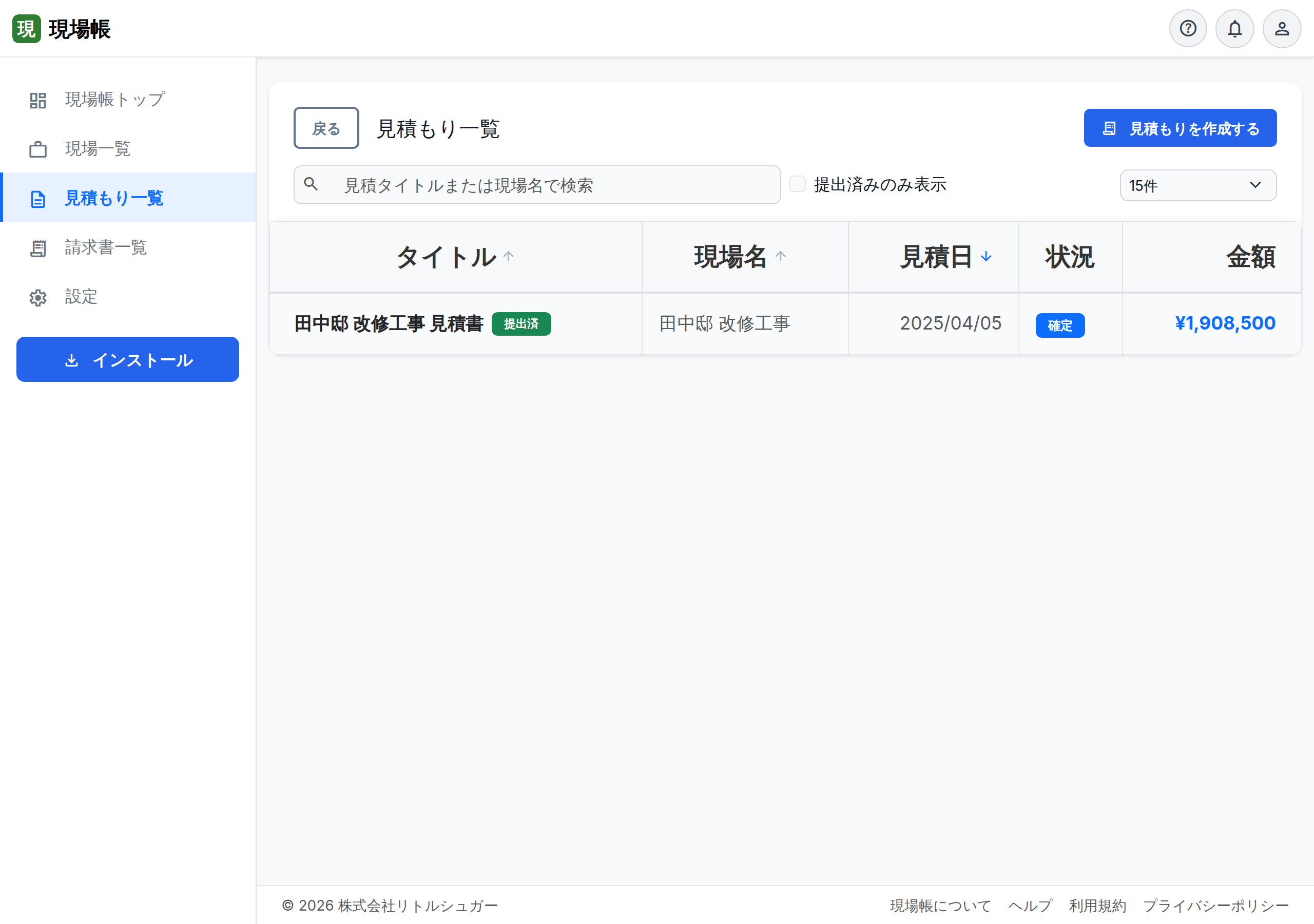Focus the 見積タイトルまたは現場名で検索 field

537,185
